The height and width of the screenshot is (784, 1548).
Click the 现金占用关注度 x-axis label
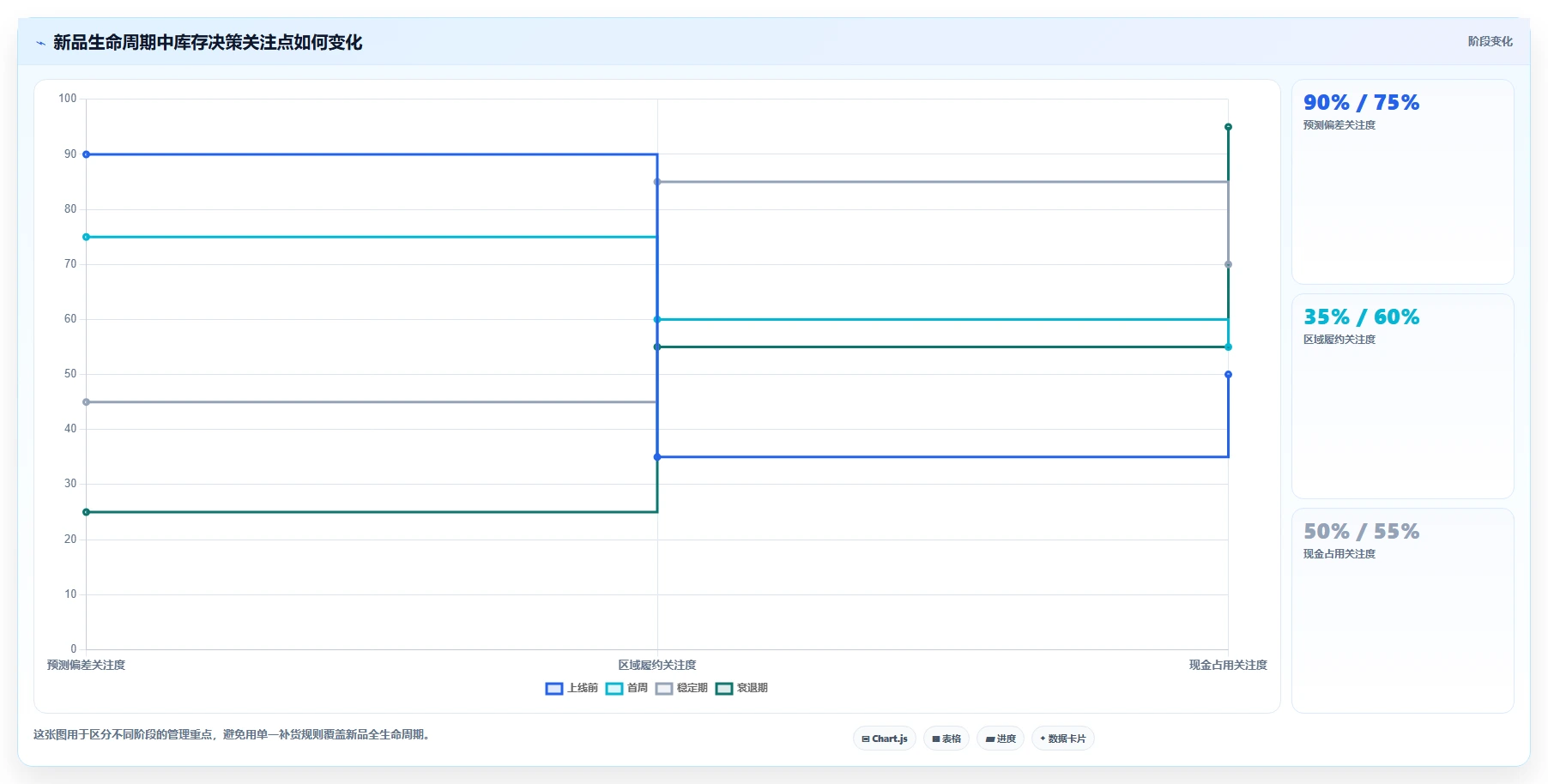coord(1228,665)
